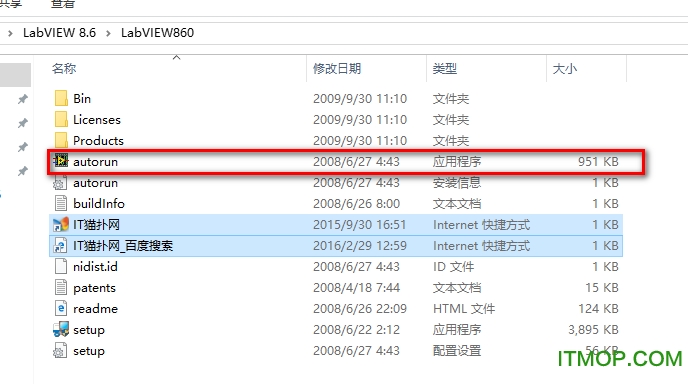Click the date 2016/2/29 12:59

(x=360, y=245)
